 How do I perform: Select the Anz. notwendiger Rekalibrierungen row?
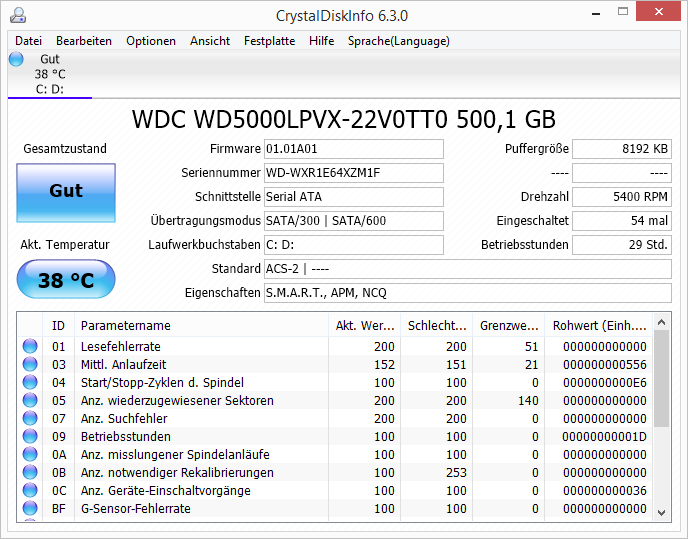[x=335, y=473]
